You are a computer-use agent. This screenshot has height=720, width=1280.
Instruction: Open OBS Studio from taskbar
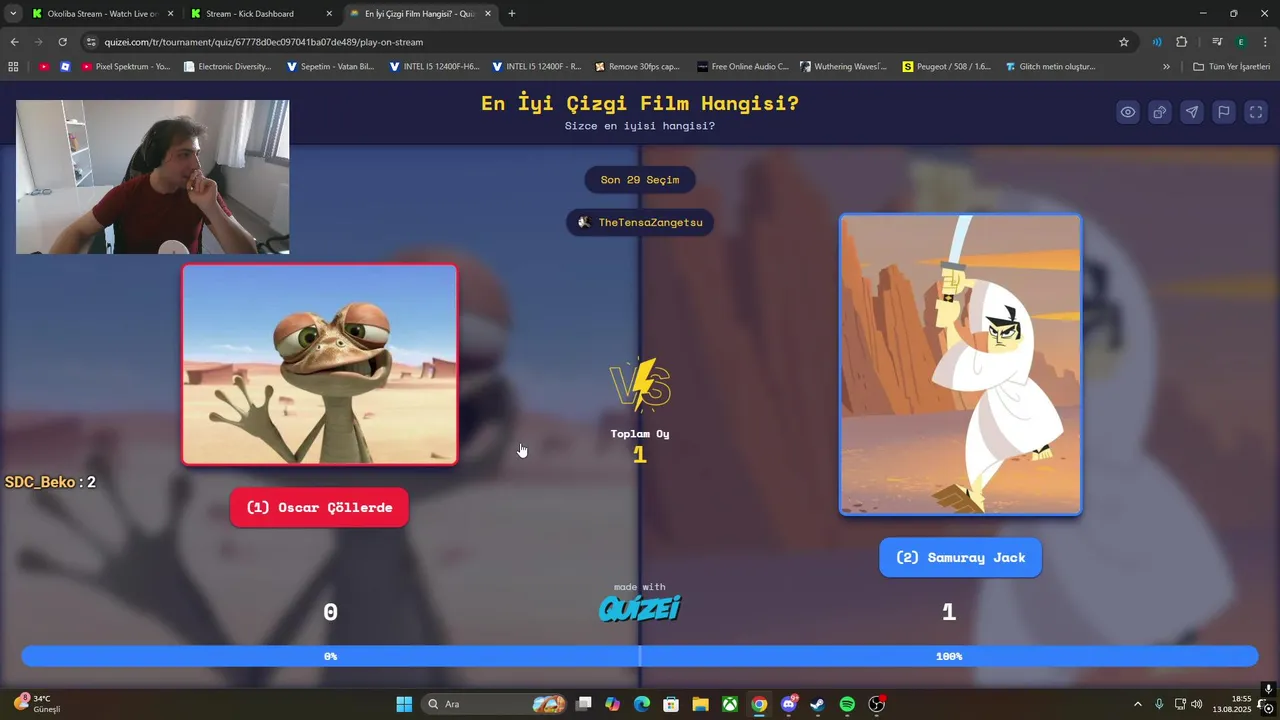876,704
